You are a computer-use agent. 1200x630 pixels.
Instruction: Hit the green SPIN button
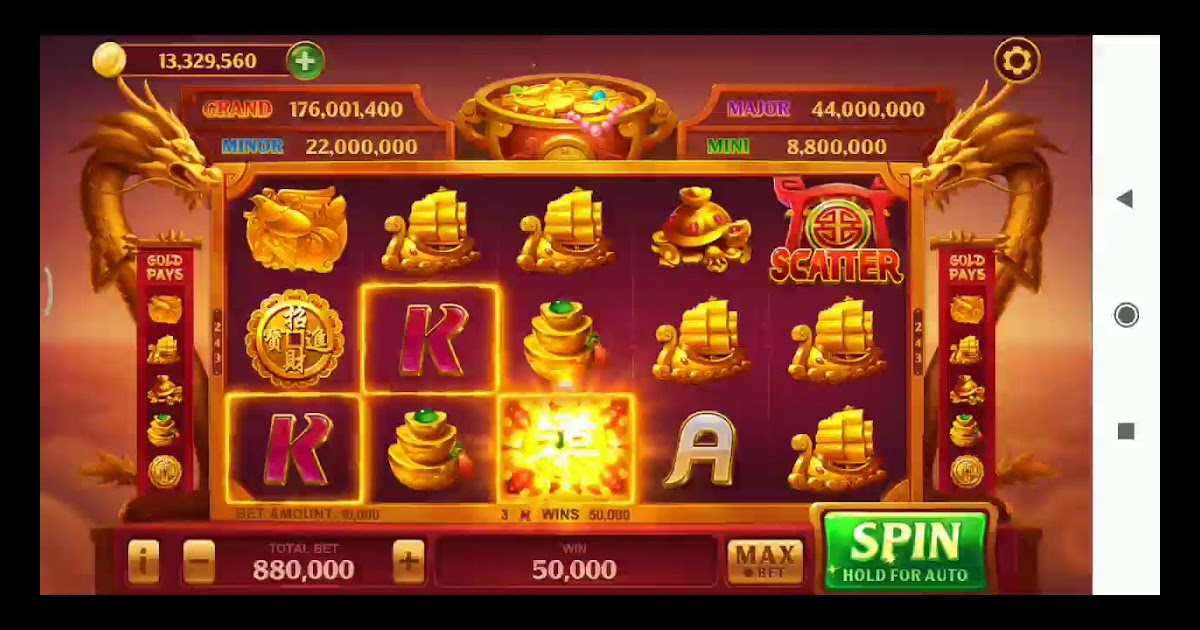(x=905, y=550)
